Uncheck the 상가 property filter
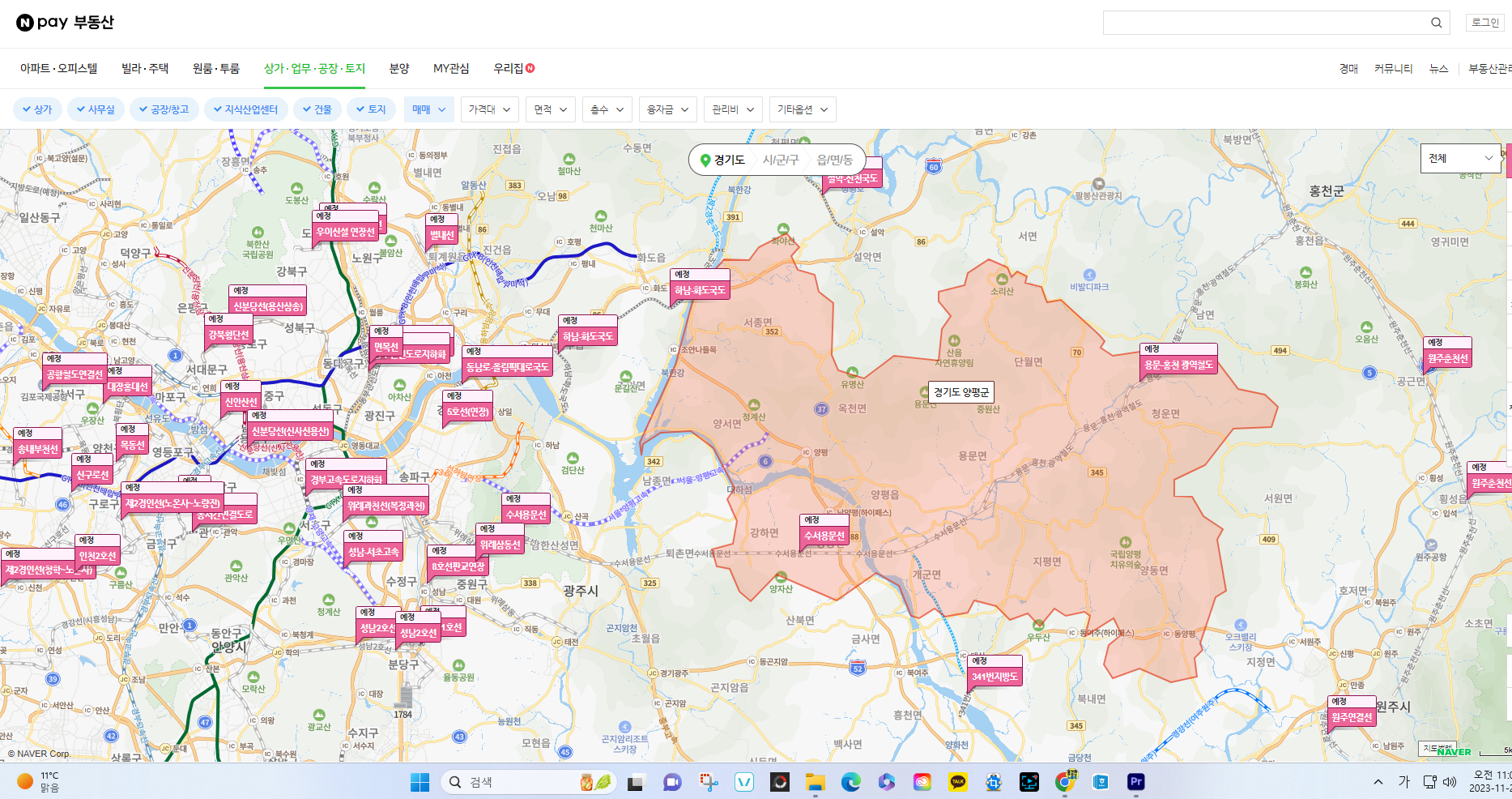 click(x=37, y=109)
